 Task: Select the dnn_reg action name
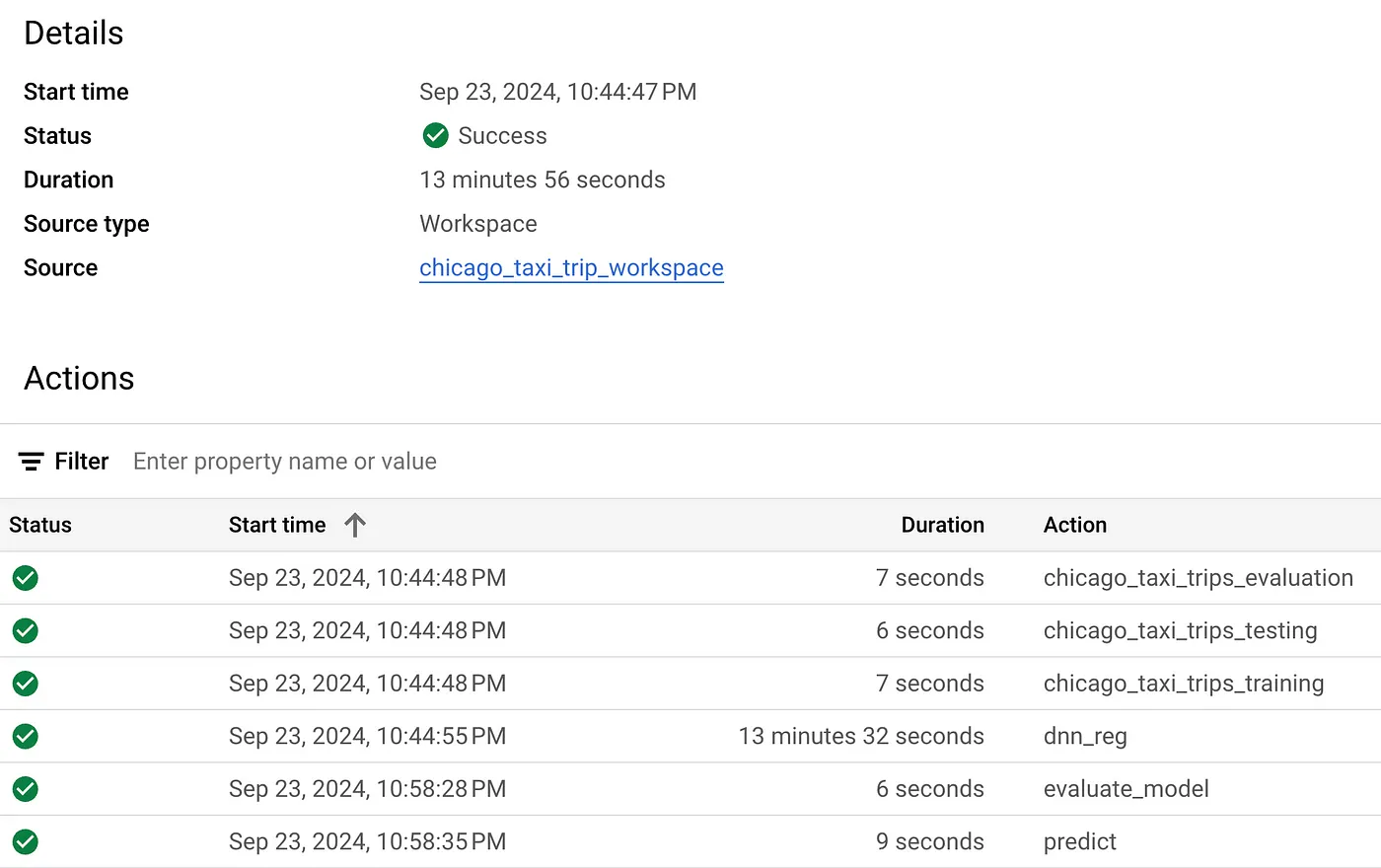pyautogui.click(x=1085, y=737)
